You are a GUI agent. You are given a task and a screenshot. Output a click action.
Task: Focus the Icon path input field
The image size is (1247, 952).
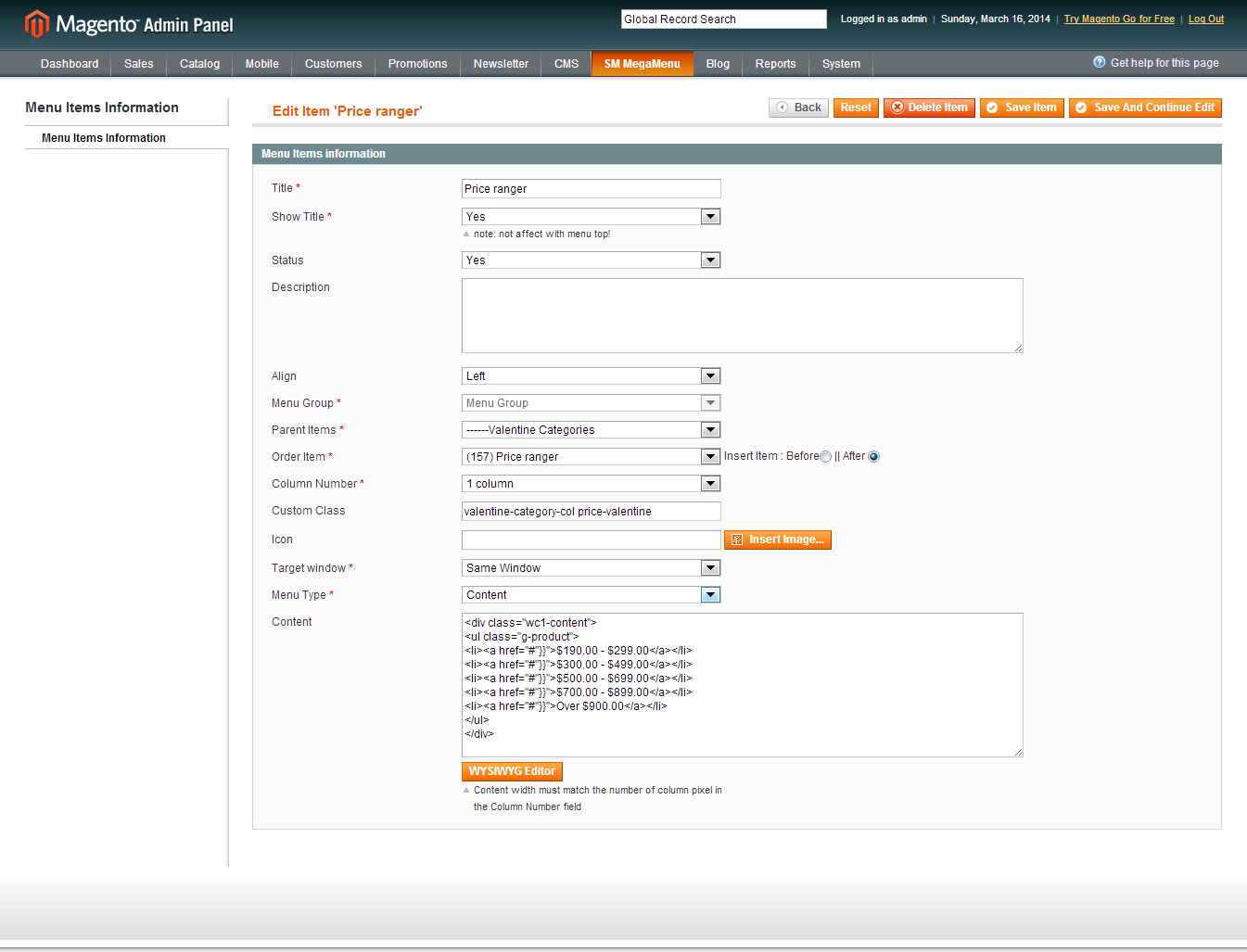pyautogui.click(x=592, y=539)
